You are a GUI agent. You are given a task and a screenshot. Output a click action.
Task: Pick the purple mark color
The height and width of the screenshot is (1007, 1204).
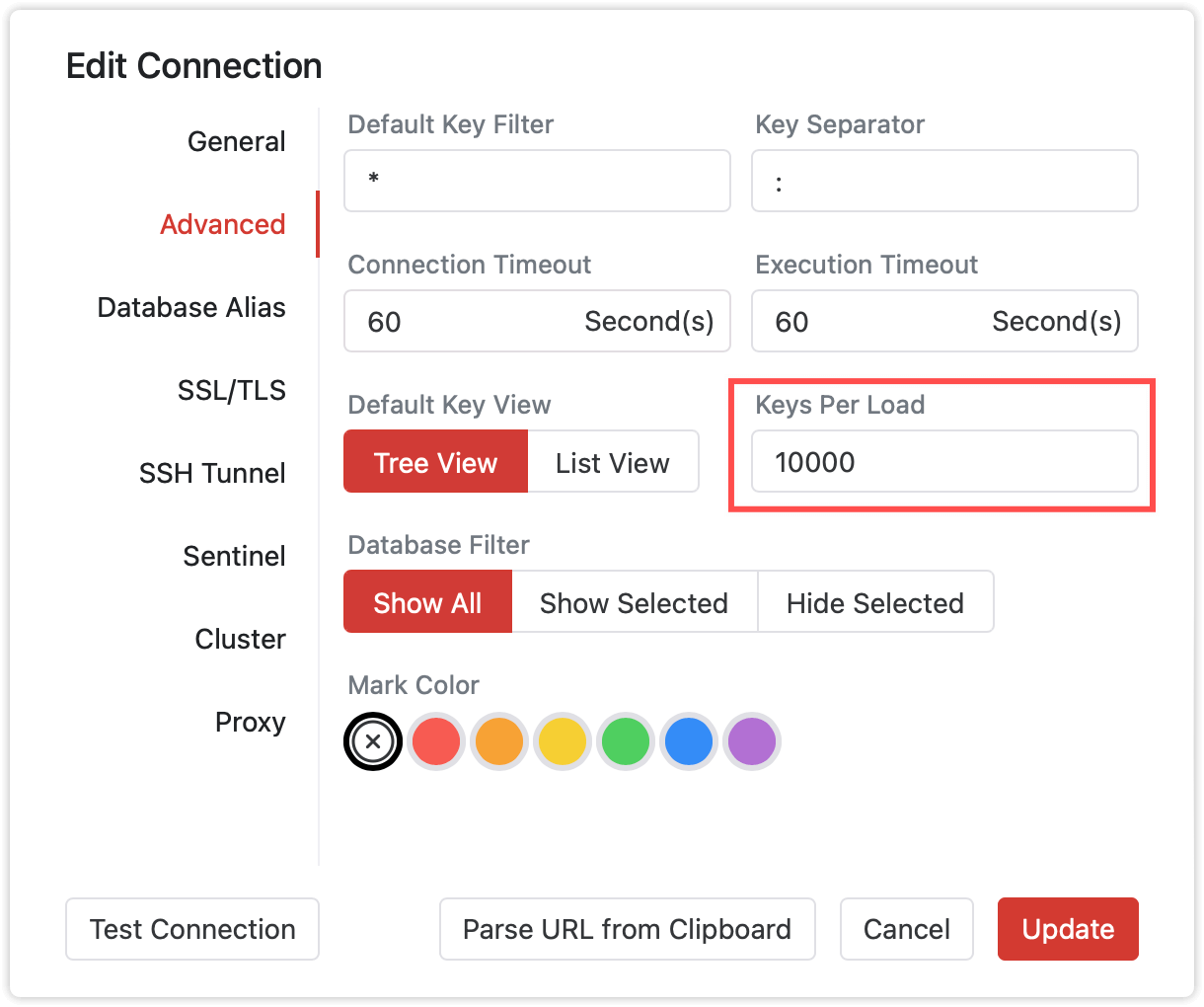752,742
